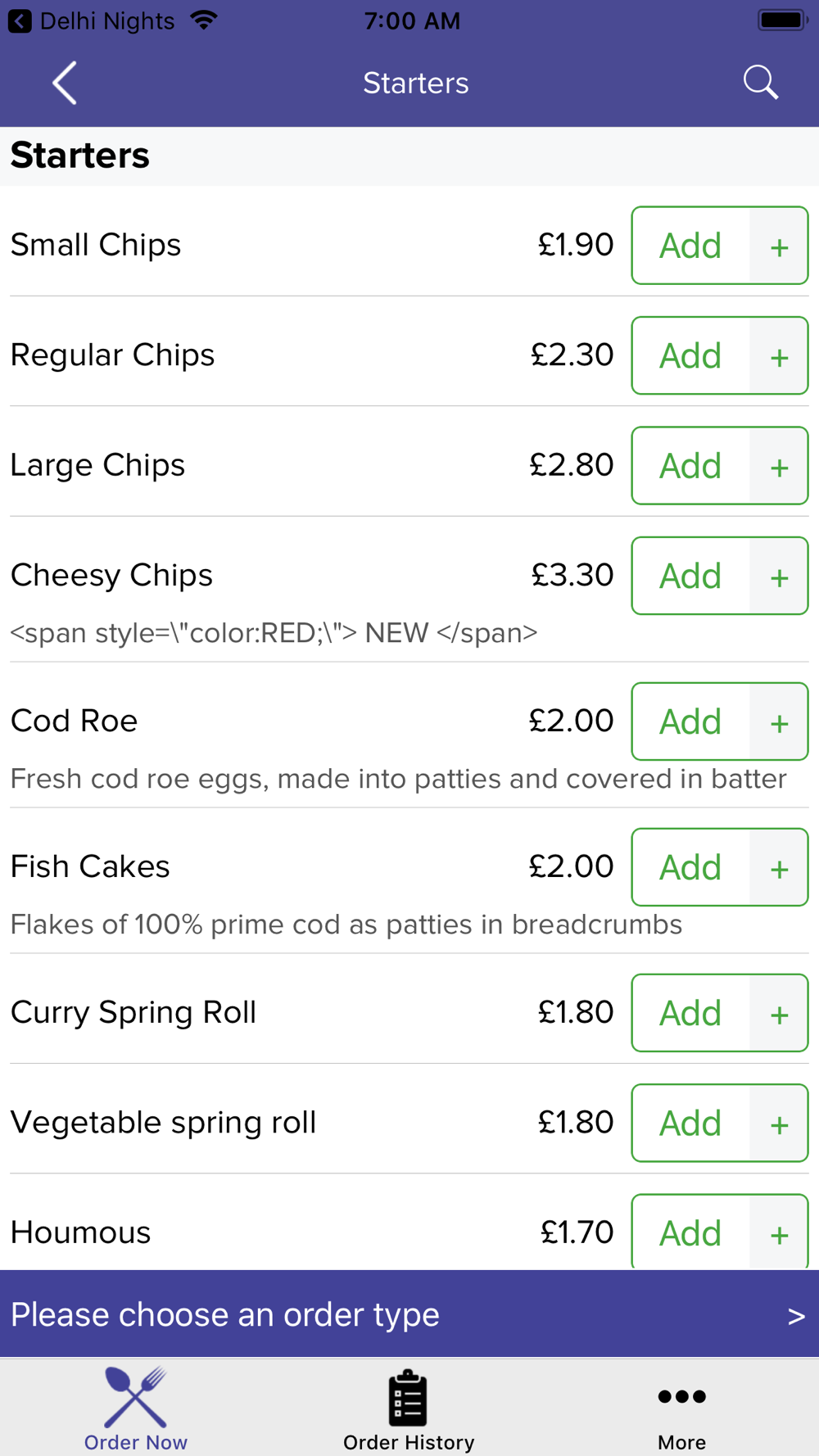Add Cheesy Chips to the order

click(x=690, y=577)
